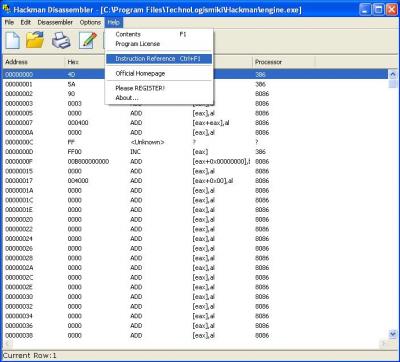400x362 pixels.
Task: Select the row at address 00000001
Action: coord(196,84)
